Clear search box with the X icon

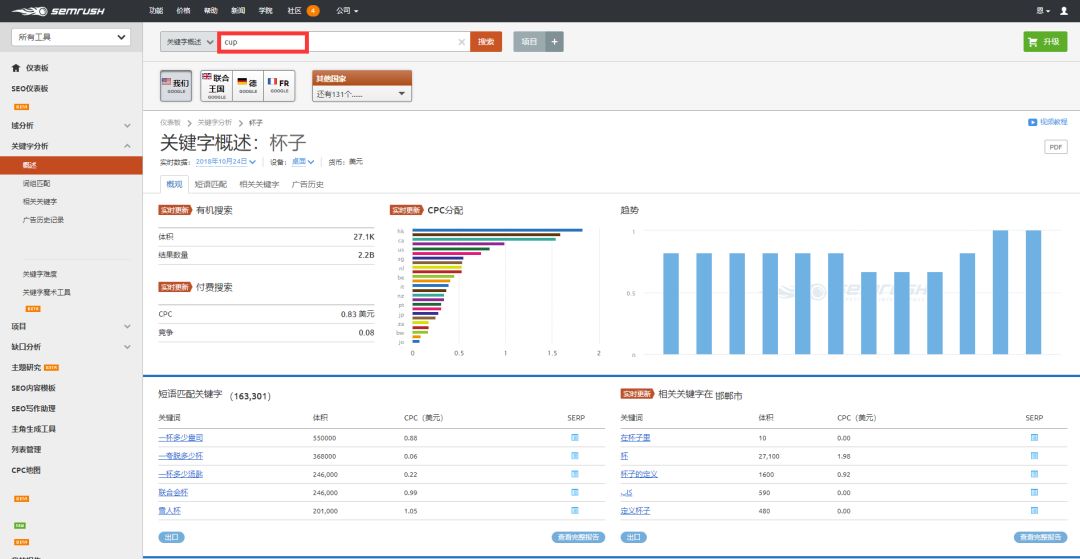[x=461, y=42]
